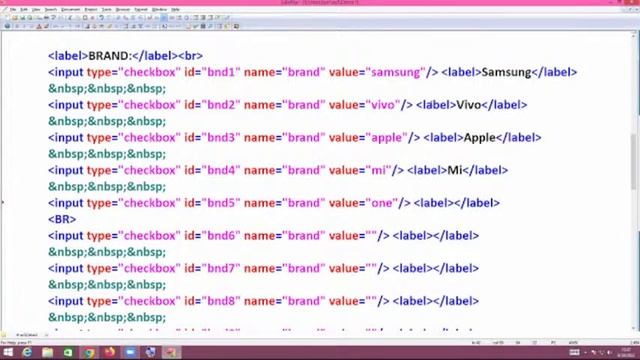Click the word Apple inside its label
The height and width of the screenshot is (360, 640).
click(x=480, y=138)
